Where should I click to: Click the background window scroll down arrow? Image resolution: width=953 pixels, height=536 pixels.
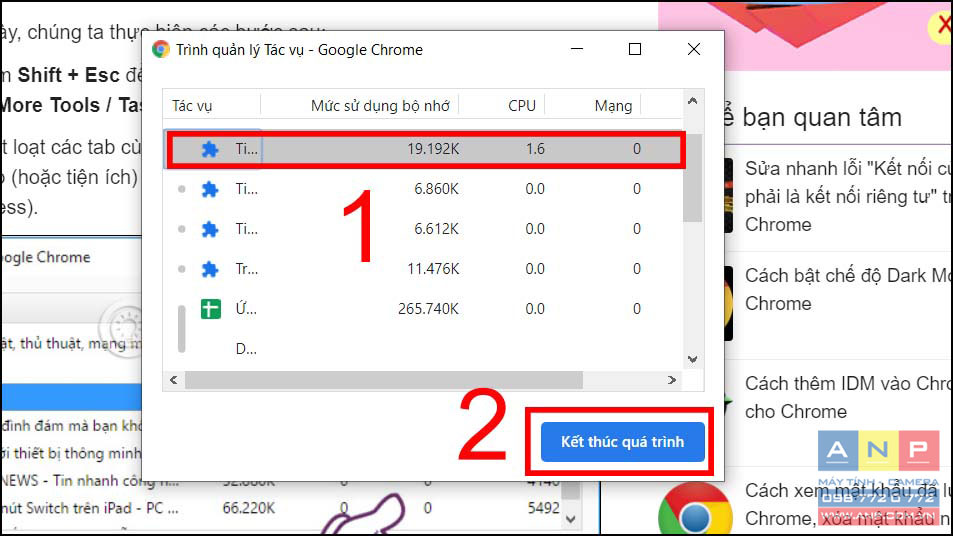coord(570,518)
